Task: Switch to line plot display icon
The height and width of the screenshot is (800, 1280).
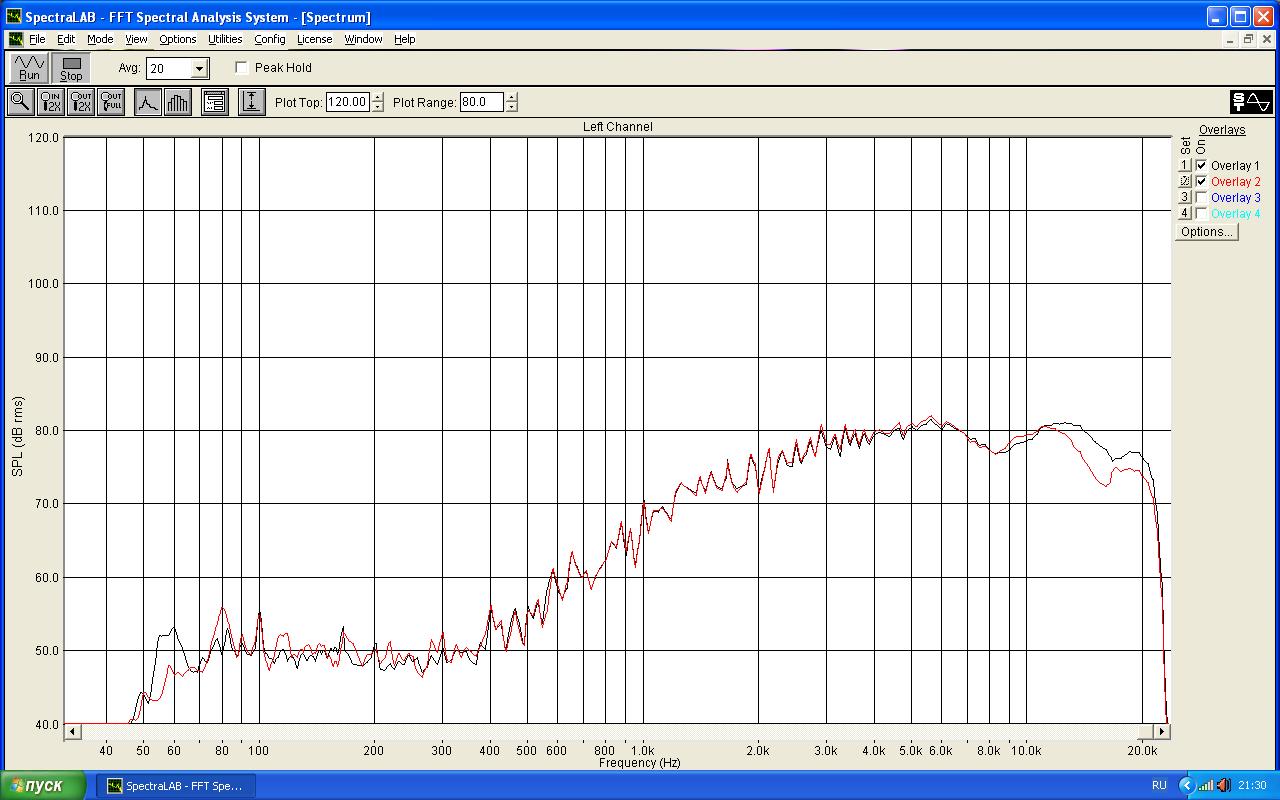Action: click(148, 102)
